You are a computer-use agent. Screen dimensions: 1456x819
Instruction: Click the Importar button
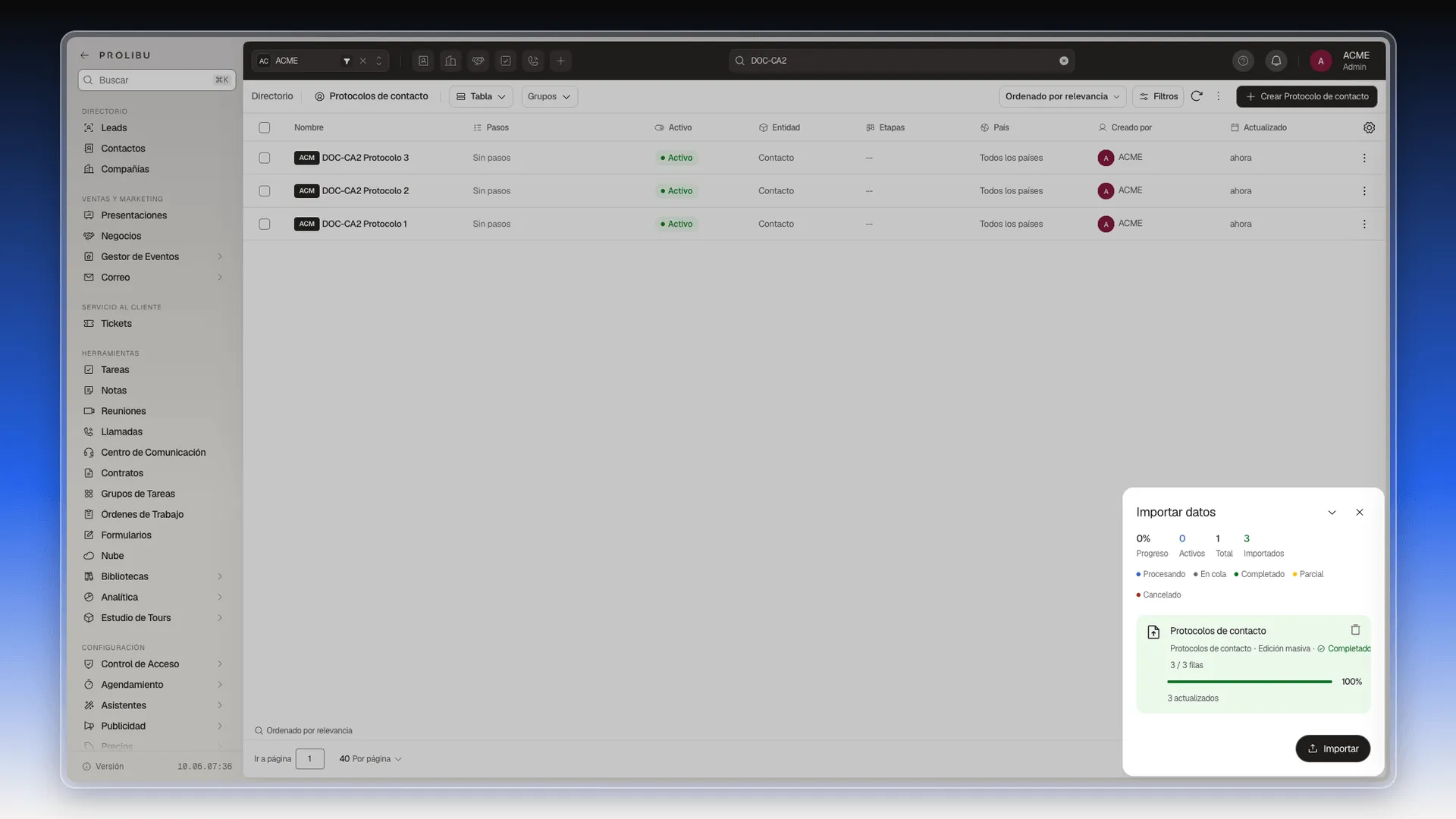tap(1332, 748)
